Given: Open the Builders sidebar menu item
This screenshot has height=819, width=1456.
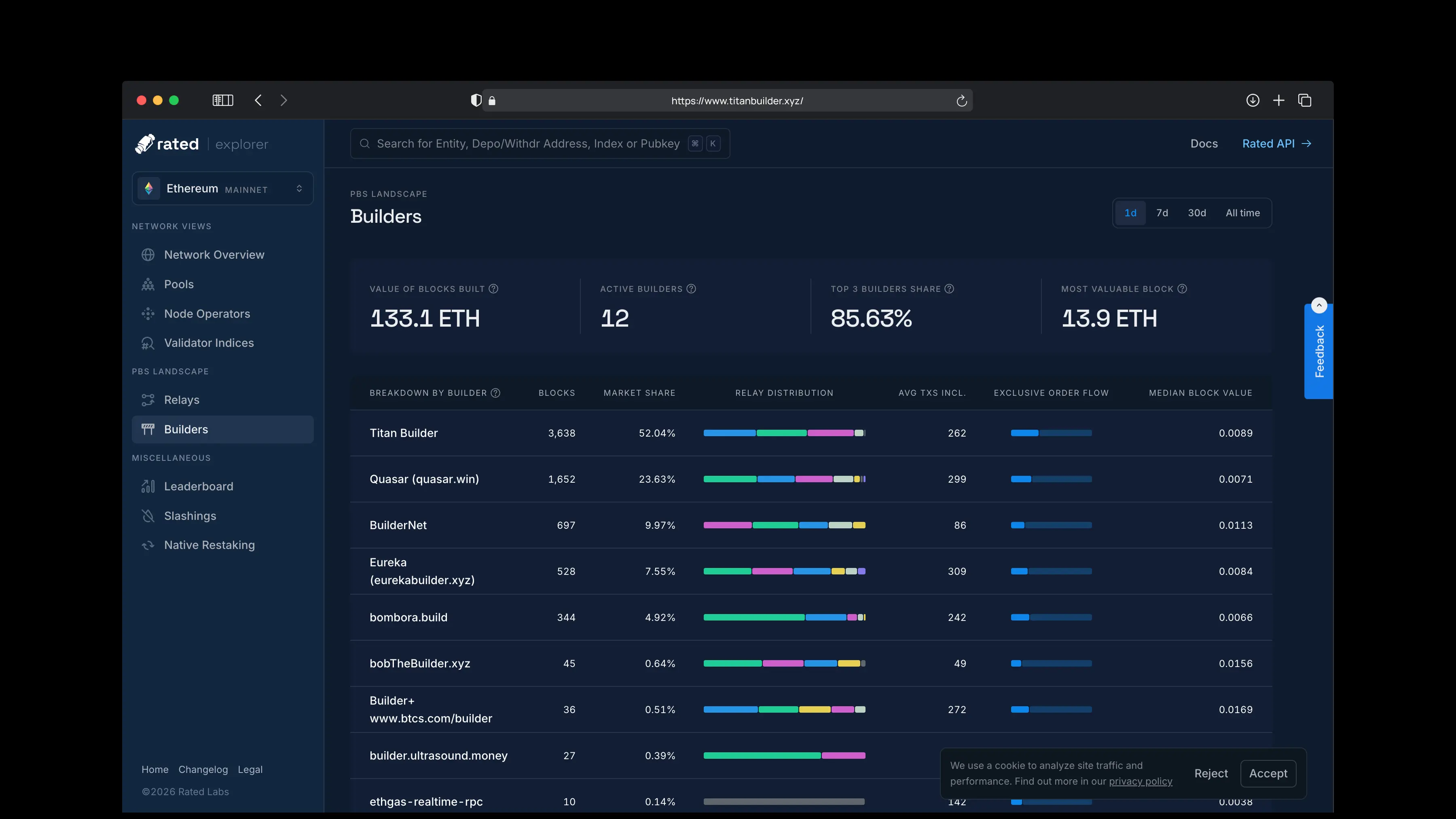Looking at the screenshot, I should pyautogui.click(x=223, y=429).
